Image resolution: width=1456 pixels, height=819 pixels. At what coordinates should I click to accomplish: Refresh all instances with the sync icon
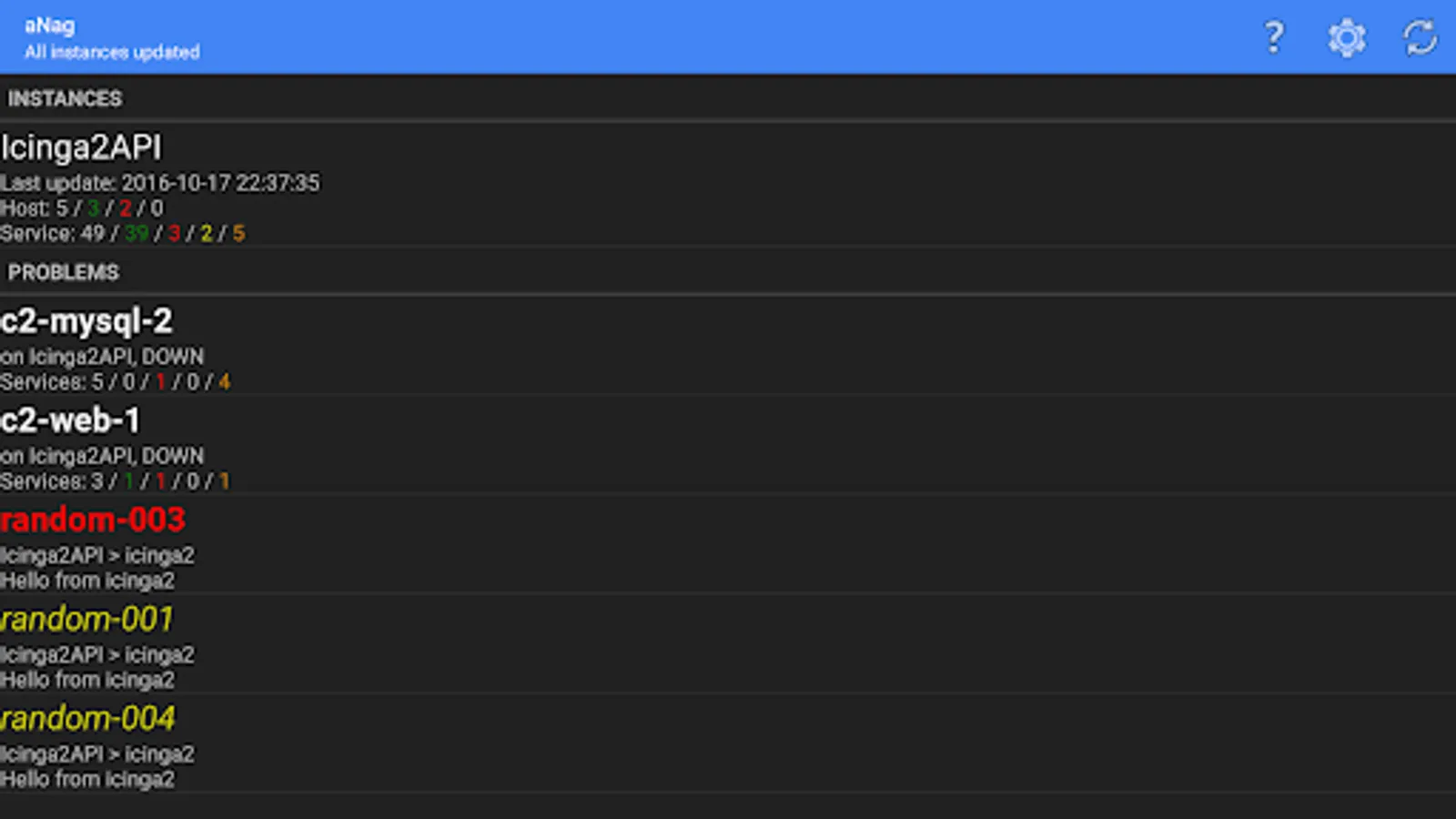point(1420,37)
